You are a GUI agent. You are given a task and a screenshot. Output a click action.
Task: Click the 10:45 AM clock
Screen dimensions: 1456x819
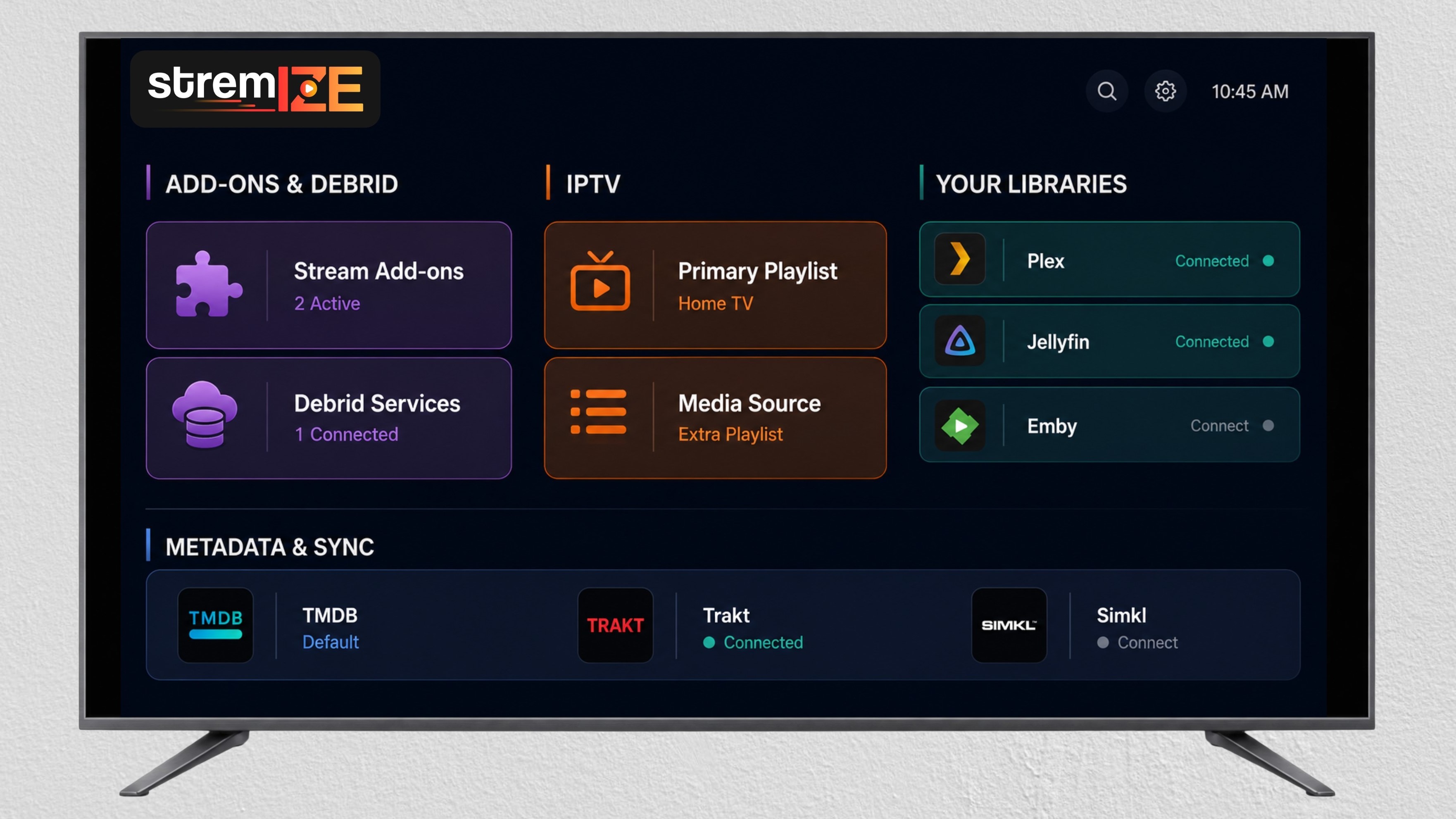coord(1250,92)
